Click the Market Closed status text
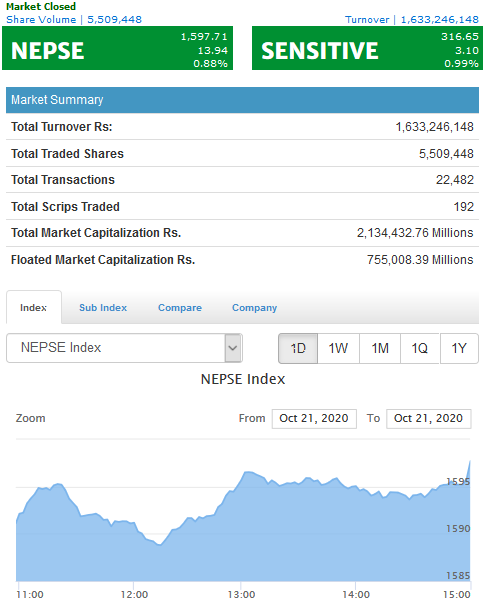Image resolution: width=483 pixels, height=607 pixels. tap(41, 7)
